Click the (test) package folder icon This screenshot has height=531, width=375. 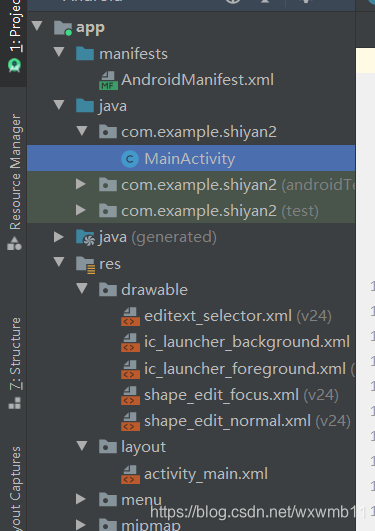[108, 211]
